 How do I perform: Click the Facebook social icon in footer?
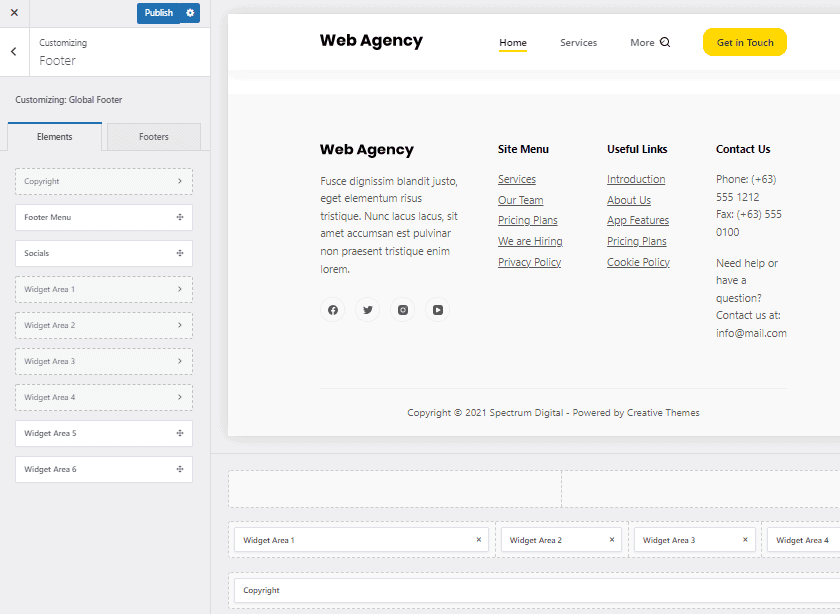coord(333,310)
